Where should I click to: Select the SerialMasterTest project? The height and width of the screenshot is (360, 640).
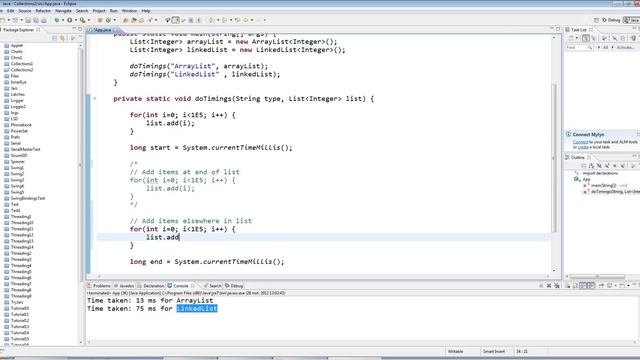25,149
